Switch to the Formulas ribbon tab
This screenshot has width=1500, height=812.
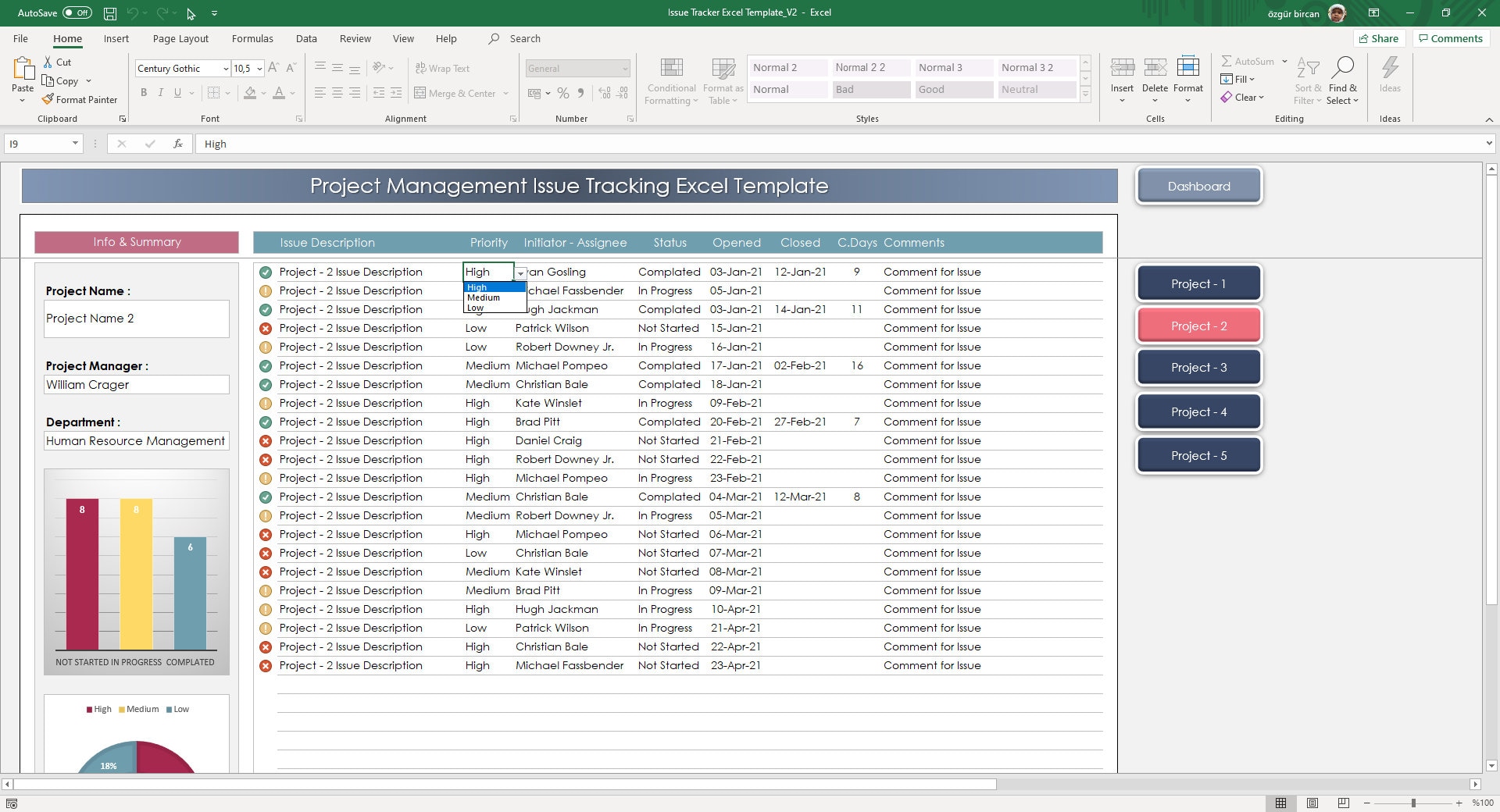pyautogui.click(x=252, y=38)
